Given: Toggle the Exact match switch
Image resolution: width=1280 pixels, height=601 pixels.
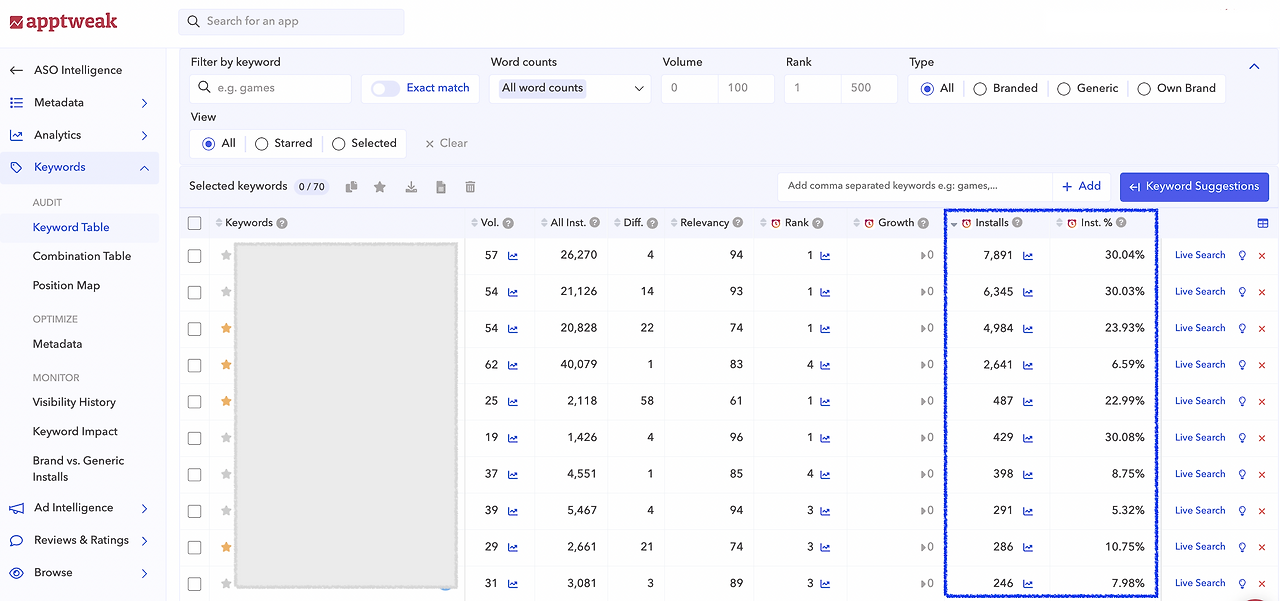Looking at the screenshot, I should [x=385, y=88].
